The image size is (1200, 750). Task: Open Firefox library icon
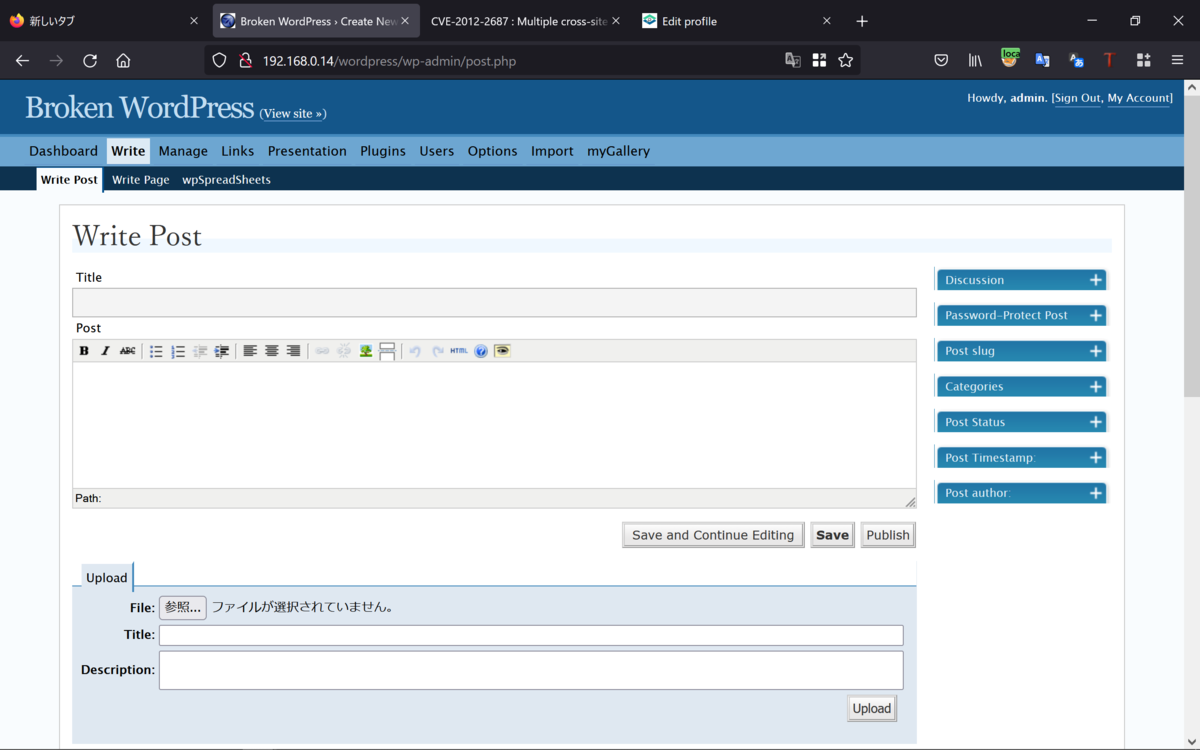tap(975, 61)
